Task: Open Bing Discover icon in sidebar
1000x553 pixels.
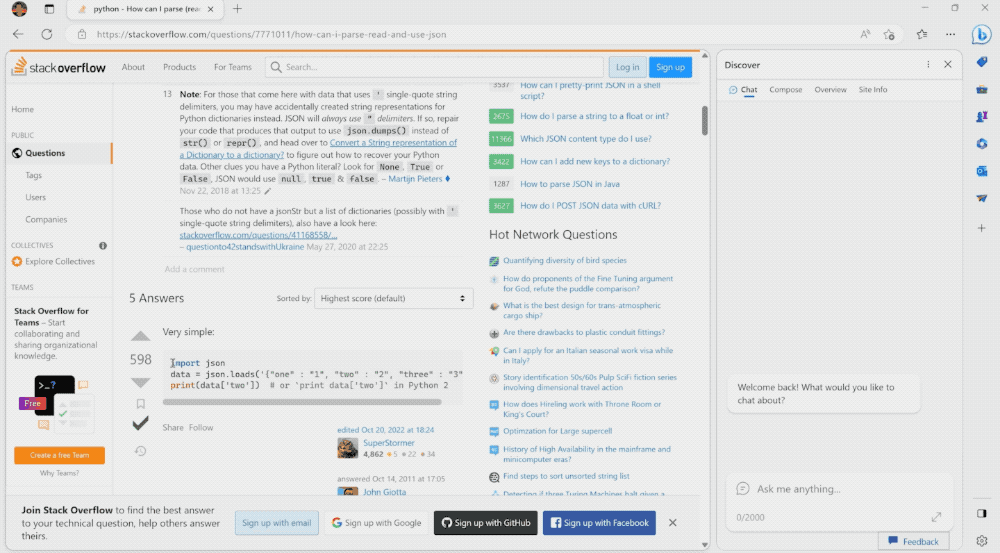Action: pos(982,34)
